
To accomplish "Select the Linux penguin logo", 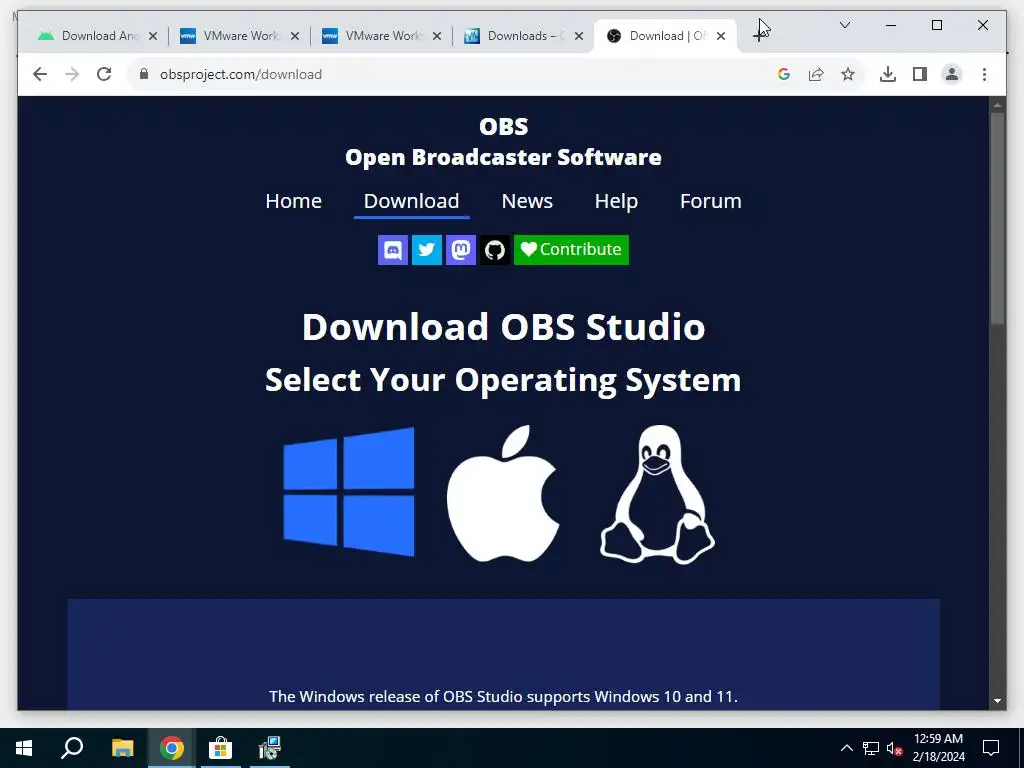I will point(657,494).
